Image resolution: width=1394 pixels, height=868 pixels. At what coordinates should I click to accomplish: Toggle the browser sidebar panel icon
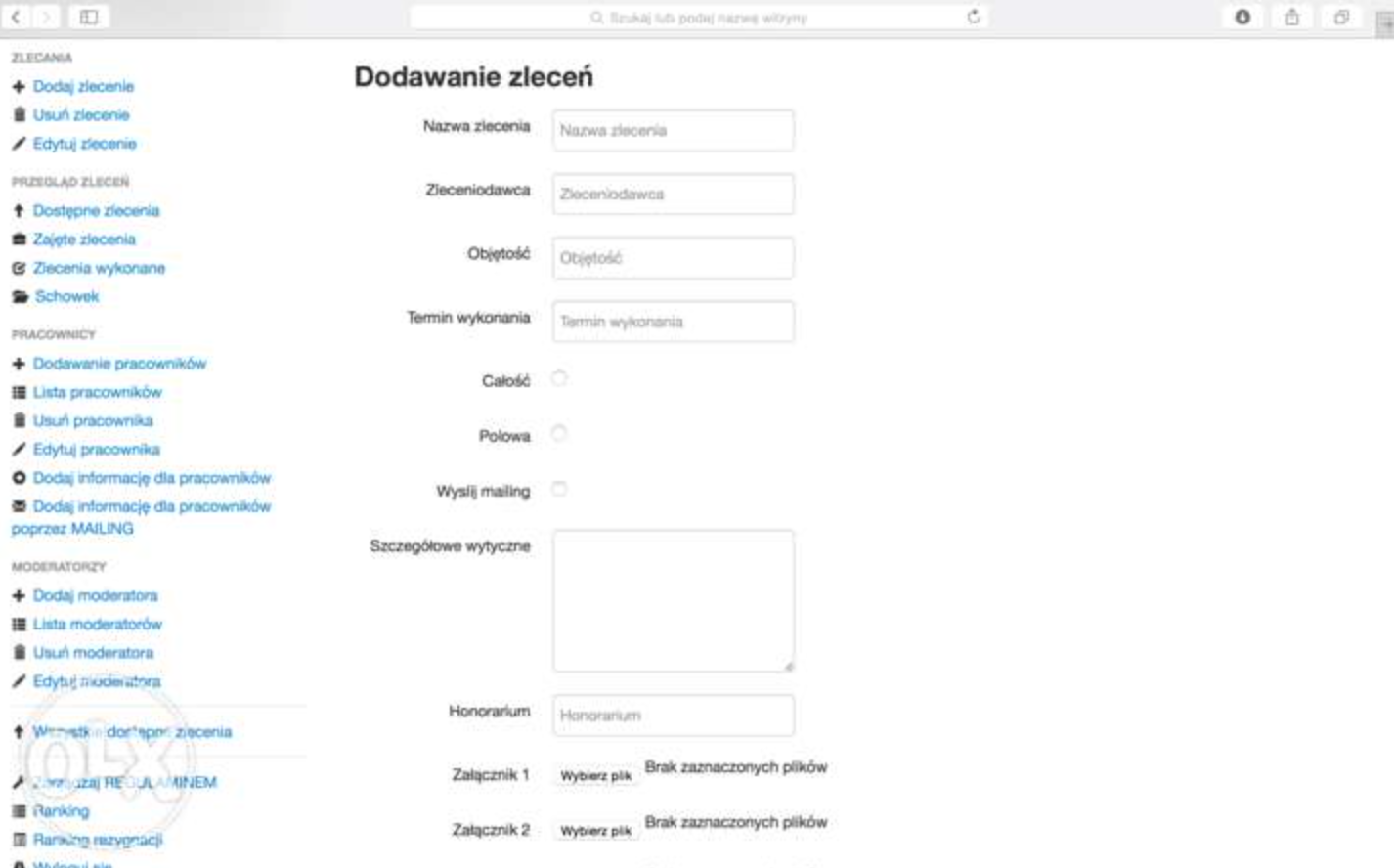[x=89, y=17]
